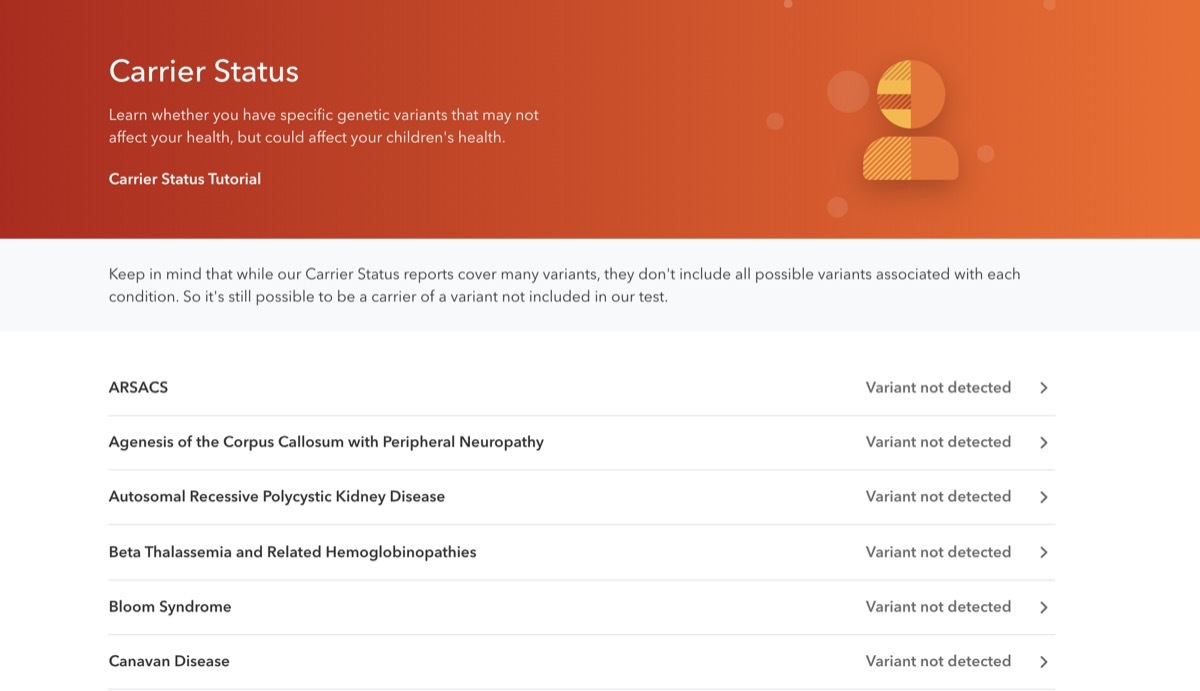Click Variant not detected beside Bloom Syndrome
This screenshot has width=1200, height=691.
pyautogui.click(x=938, y=607)
